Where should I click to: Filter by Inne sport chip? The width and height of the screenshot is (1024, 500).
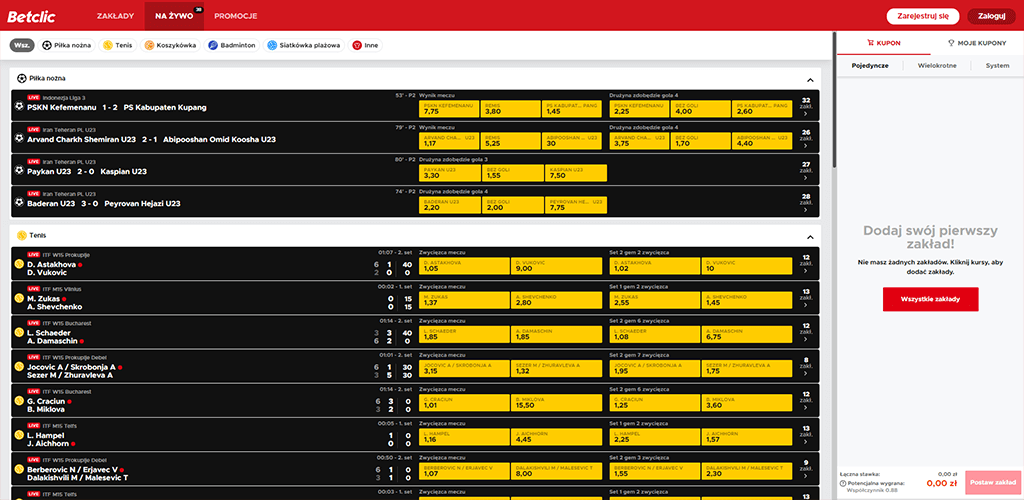(366, 46)
